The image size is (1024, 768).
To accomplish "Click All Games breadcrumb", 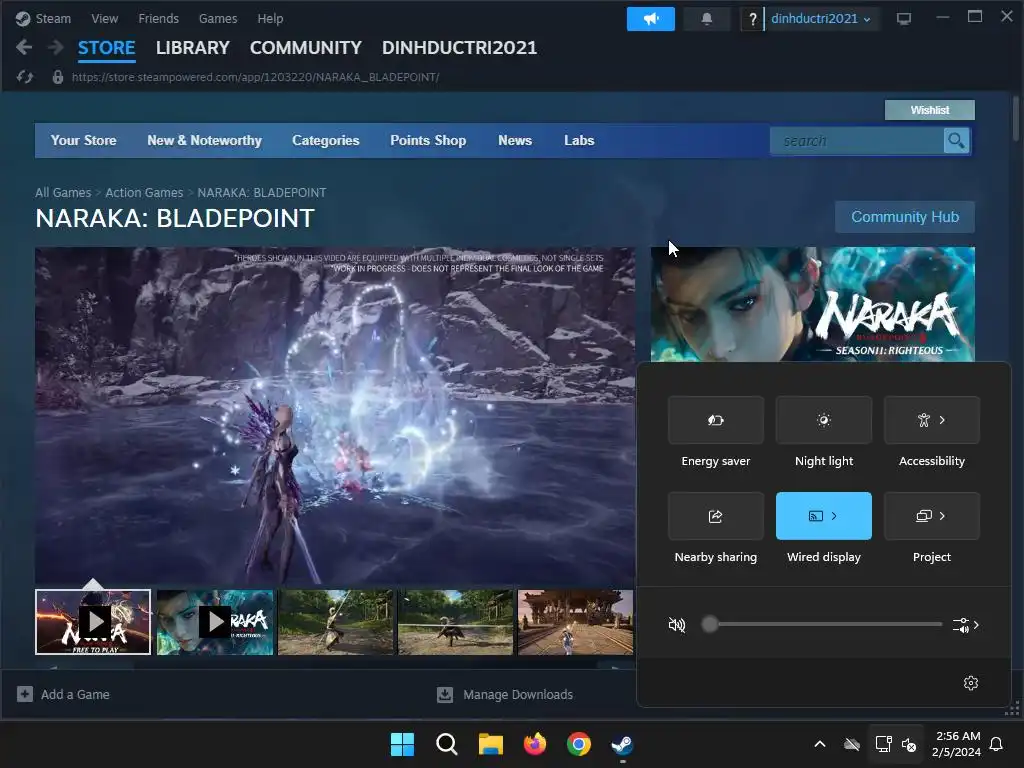I will 63,193.
